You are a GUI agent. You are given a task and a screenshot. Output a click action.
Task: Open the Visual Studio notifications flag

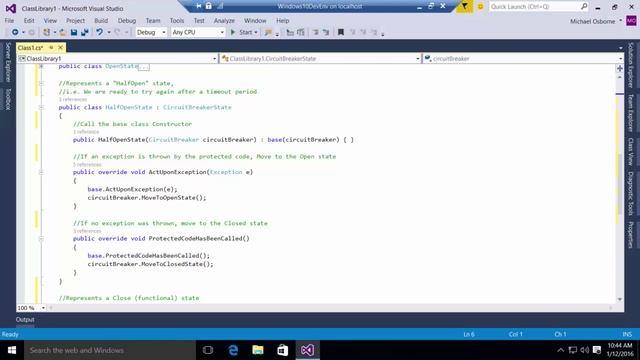[464, 7]
